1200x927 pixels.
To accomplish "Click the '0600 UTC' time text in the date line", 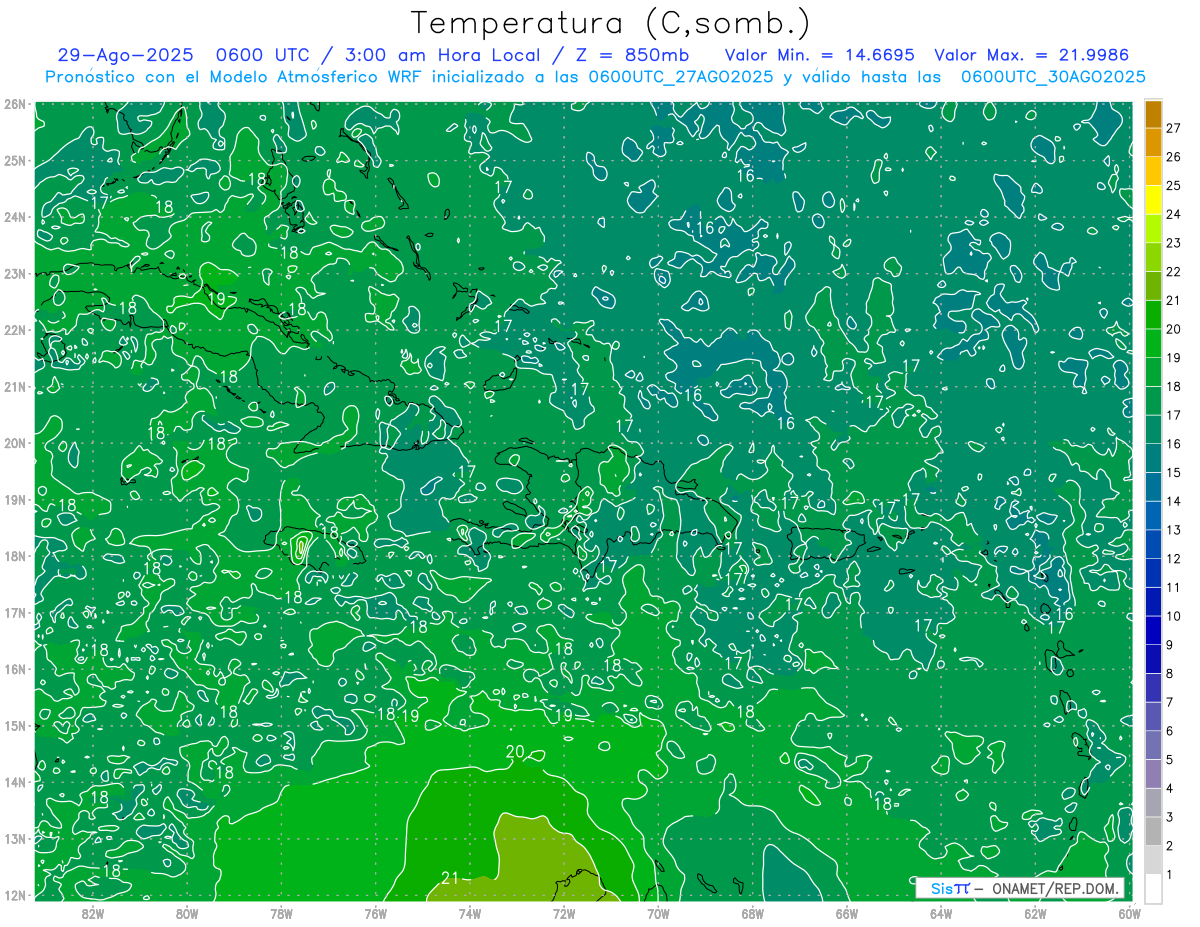I will (x=262, y=55).
